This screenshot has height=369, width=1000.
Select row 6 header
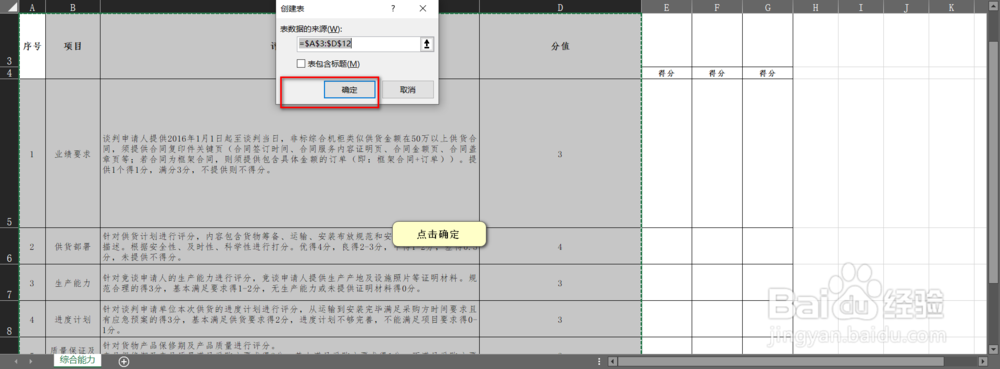coord(9,246)
